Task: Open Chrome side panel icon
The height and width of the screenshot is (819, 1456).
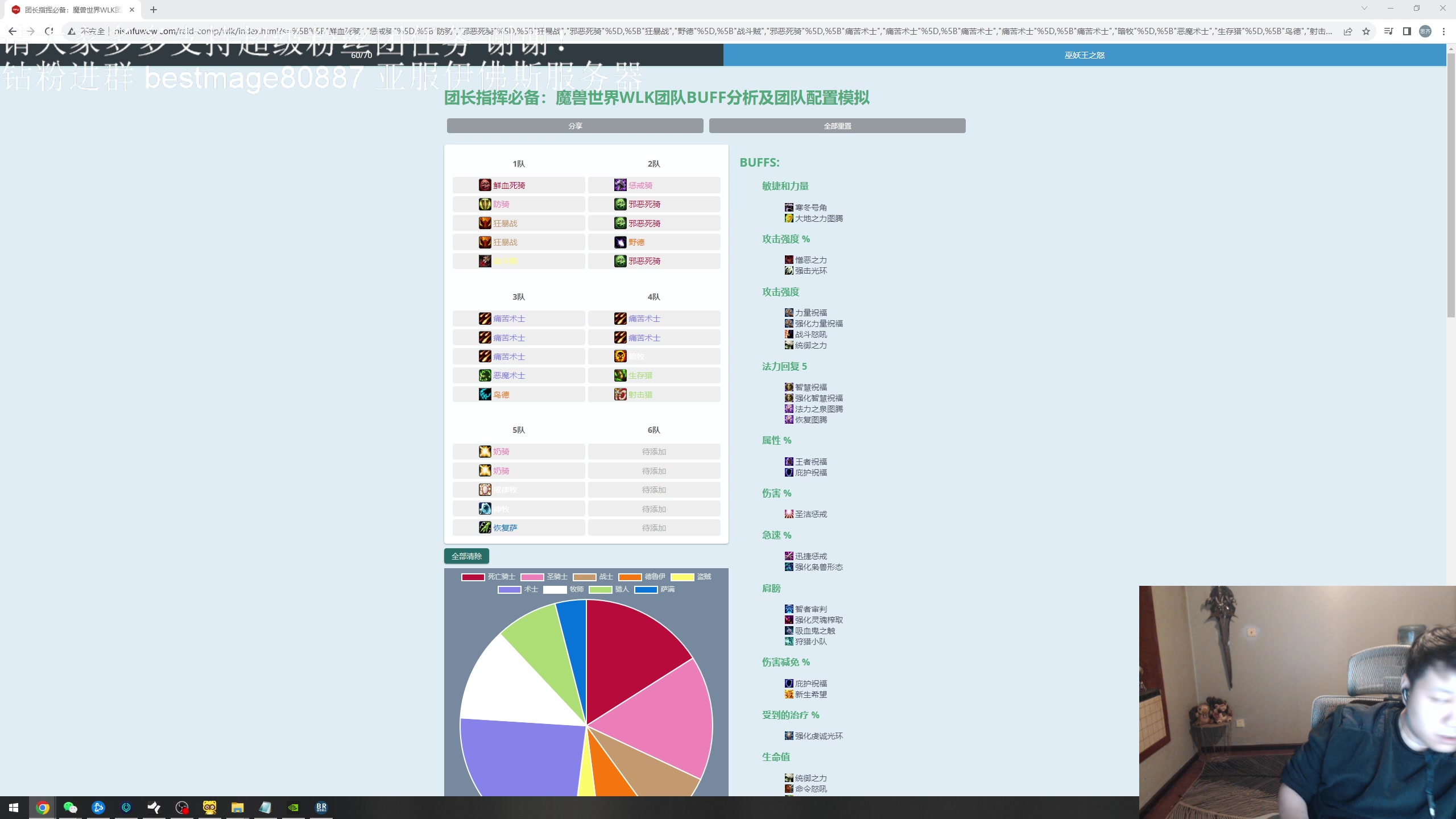Action: tap(1407, 31)
